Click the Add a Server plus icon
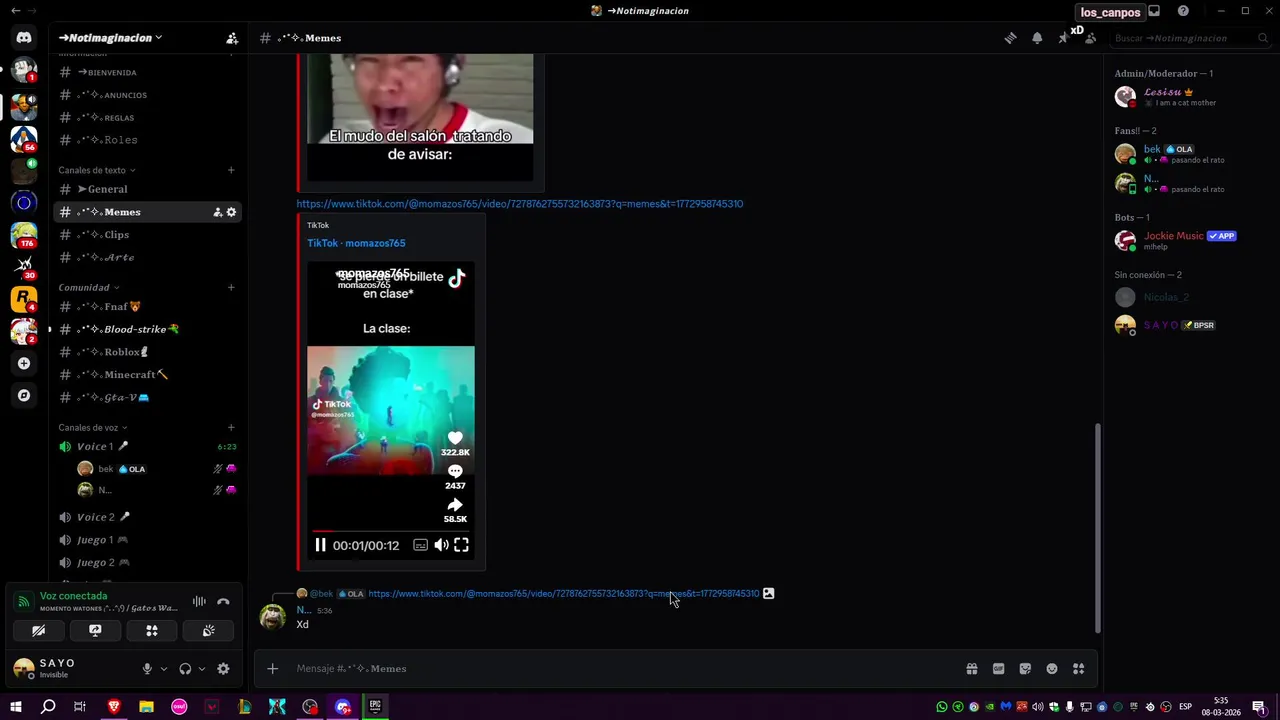This screenshot has height=720, width=1280. 24,364
